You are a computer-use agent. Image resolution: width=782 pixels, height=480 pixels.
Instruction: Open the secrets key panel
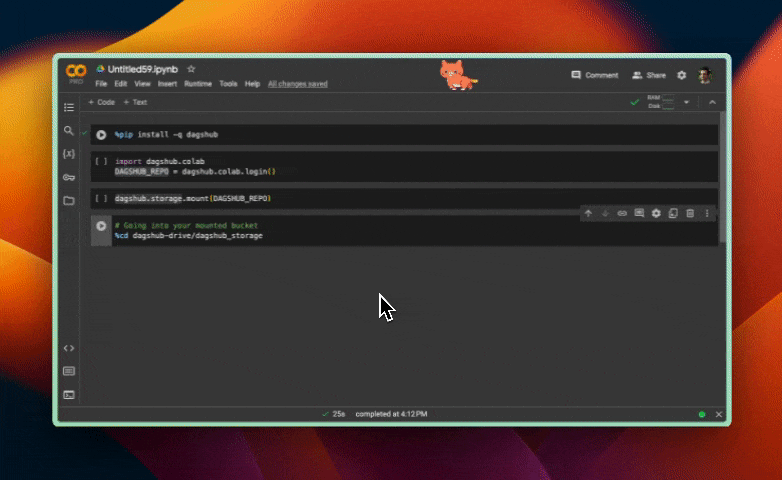coord(69,177)
